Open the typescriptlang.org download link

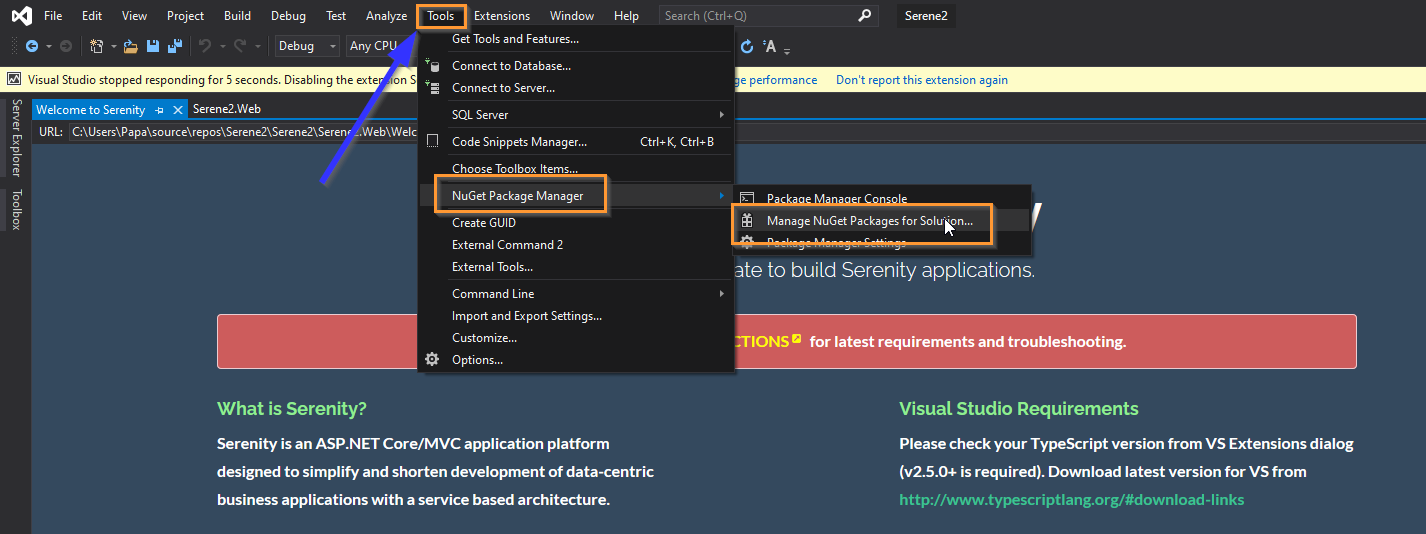click(1072, 500)
